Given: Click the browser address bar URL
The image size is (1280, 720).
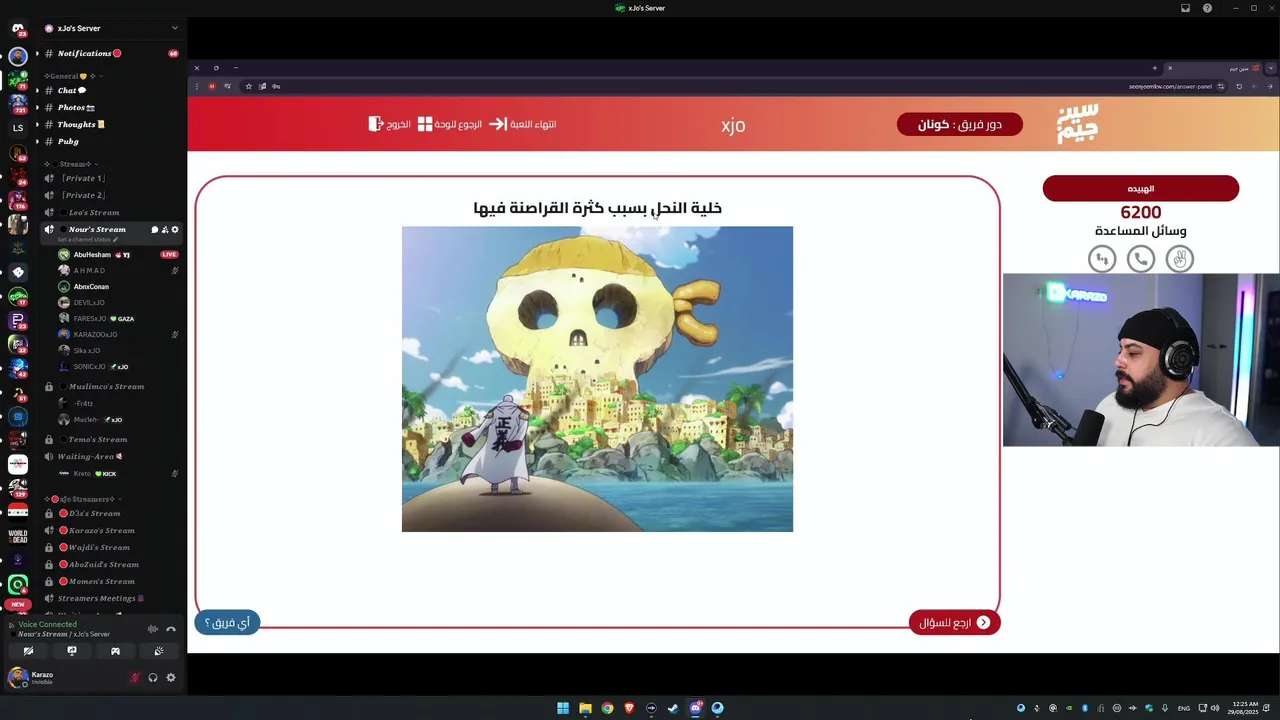Looking at the screenshot, I should pos(1170,86).
